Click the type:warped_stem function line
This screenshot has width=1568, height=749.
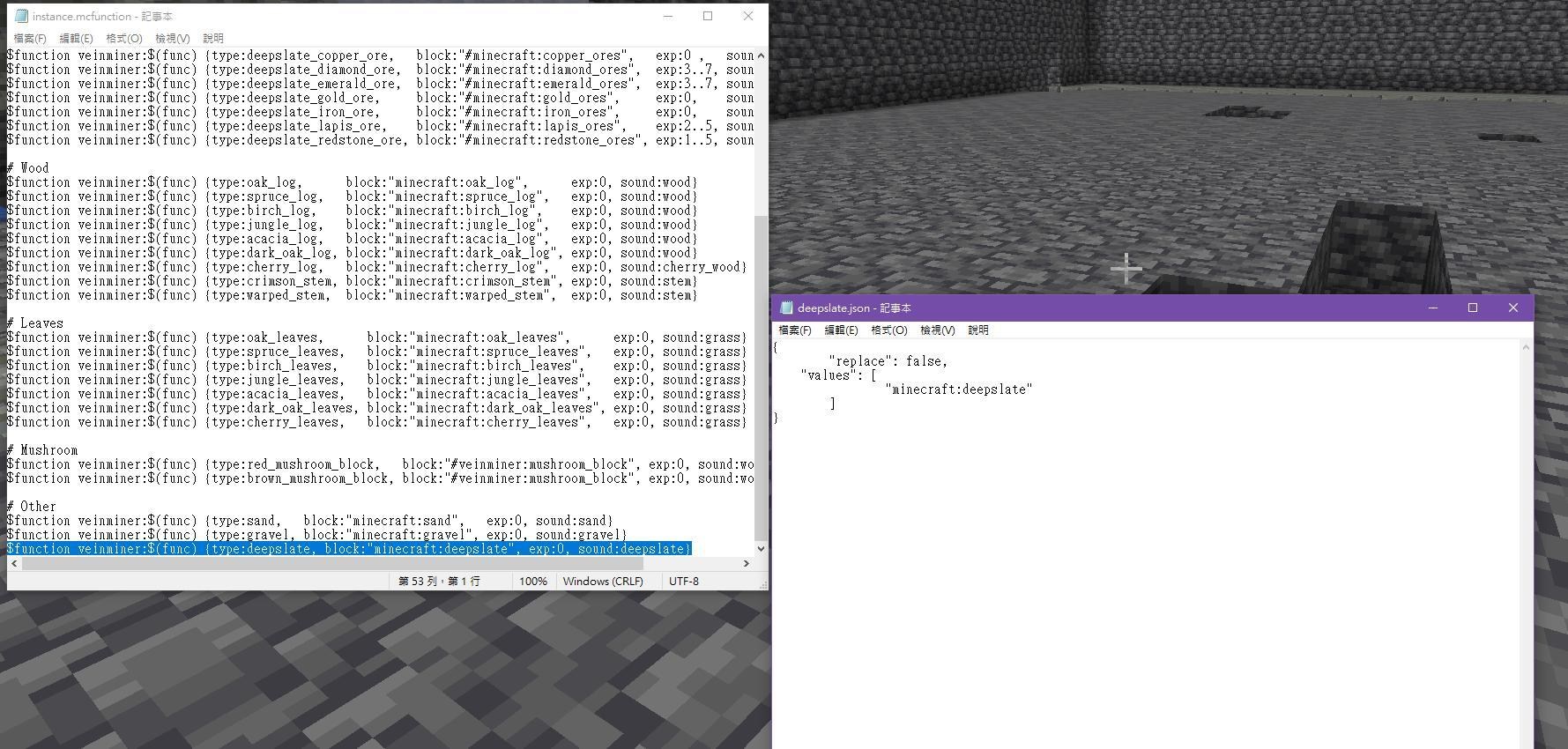[x=353, y=295]
